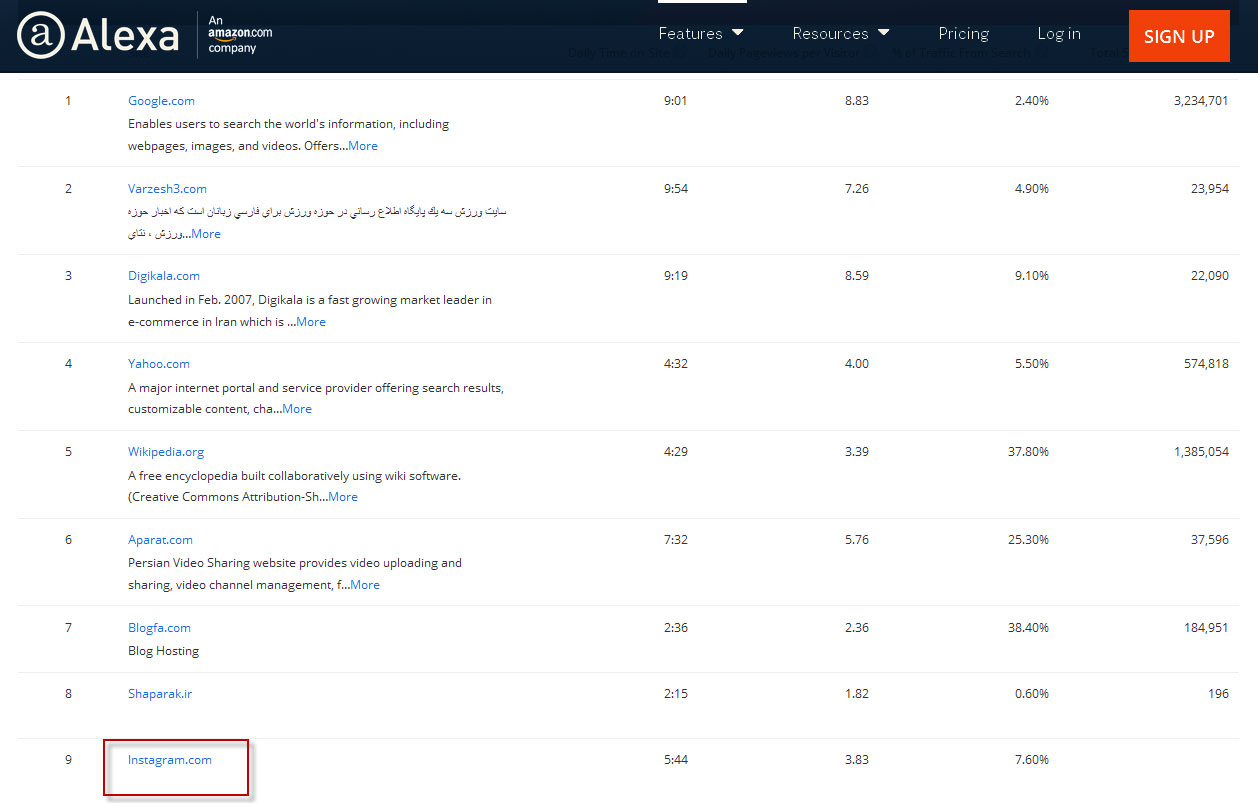Select Instagram.com pageviews value 3.83

tap(857, 760)
